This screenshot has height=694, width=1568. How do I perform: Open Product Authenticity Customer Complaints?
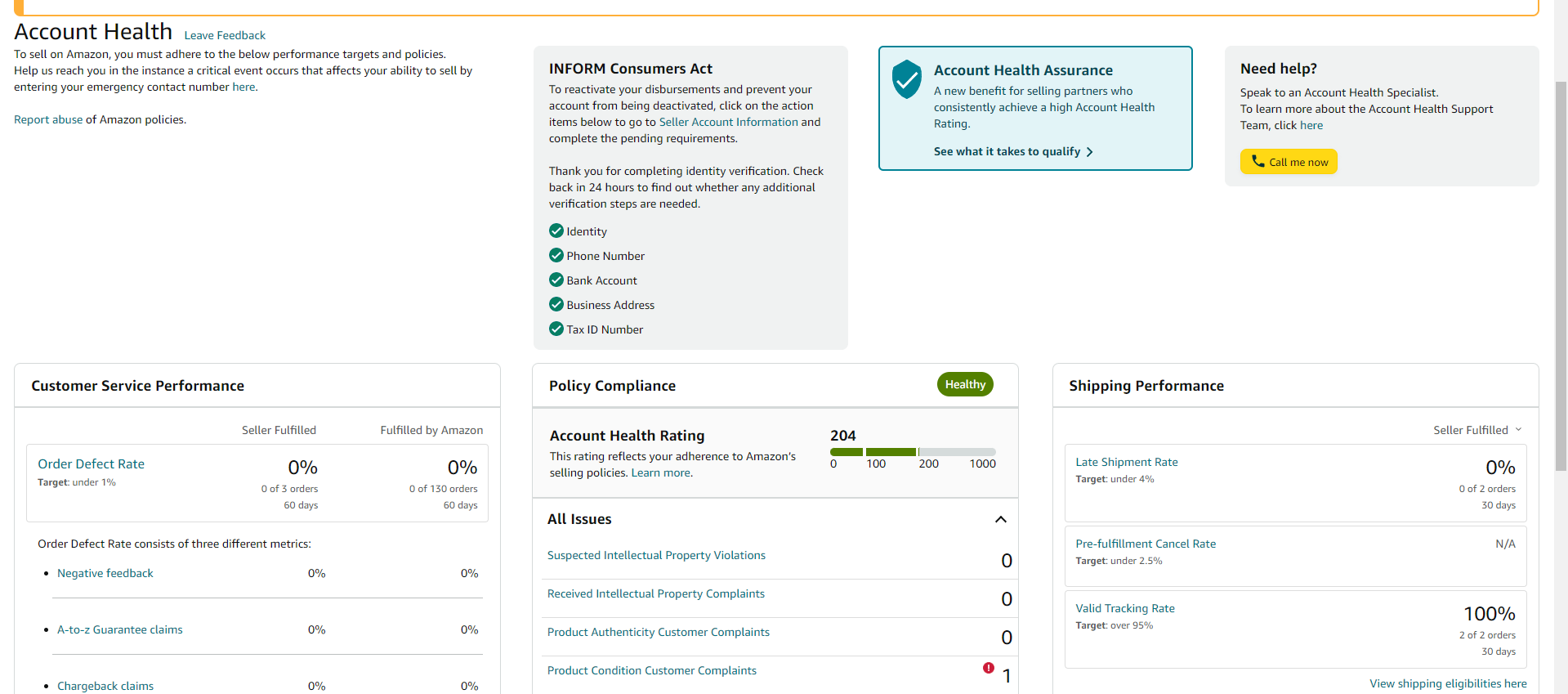pos(659,632)
